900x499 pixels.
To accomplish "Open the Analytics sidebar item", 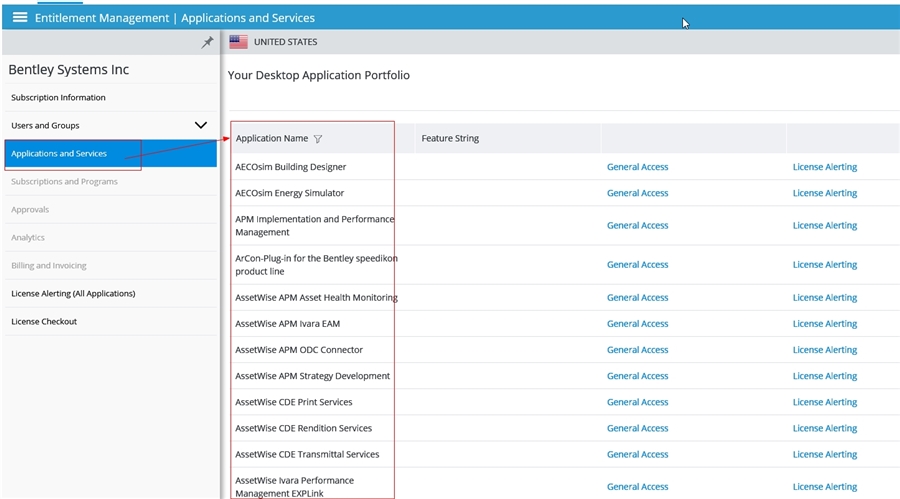I will click(x=28, y=237).
